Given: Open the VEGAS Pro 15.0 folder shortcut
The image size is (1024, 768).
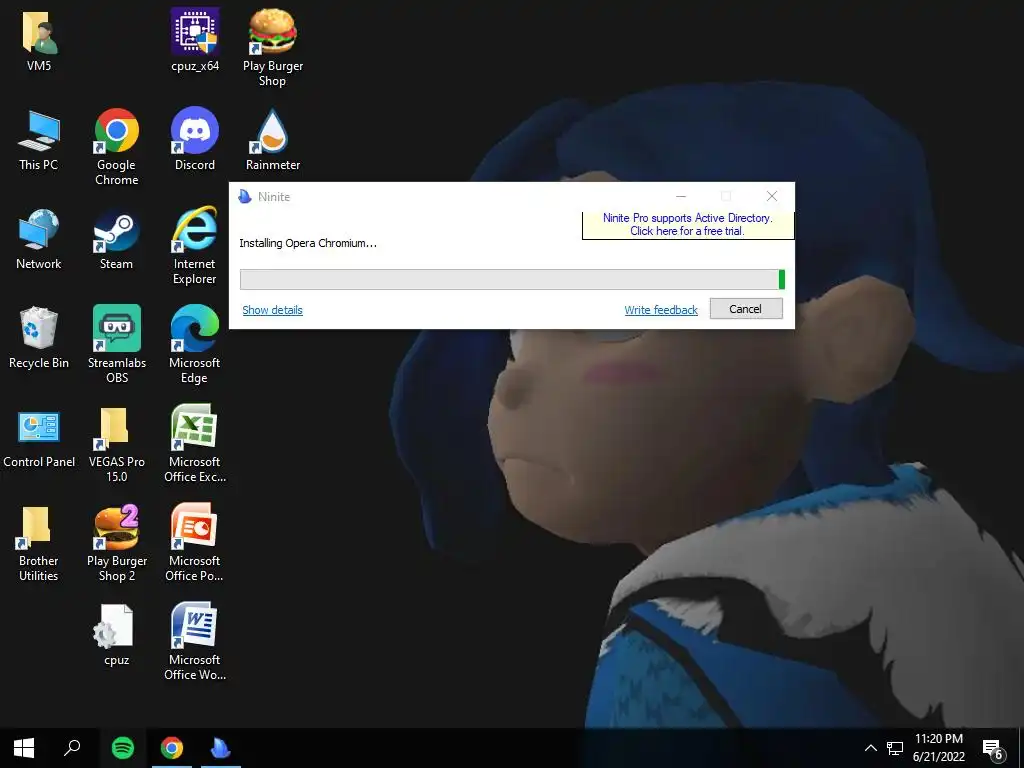Looking at the screenshot, I should 116,444.
